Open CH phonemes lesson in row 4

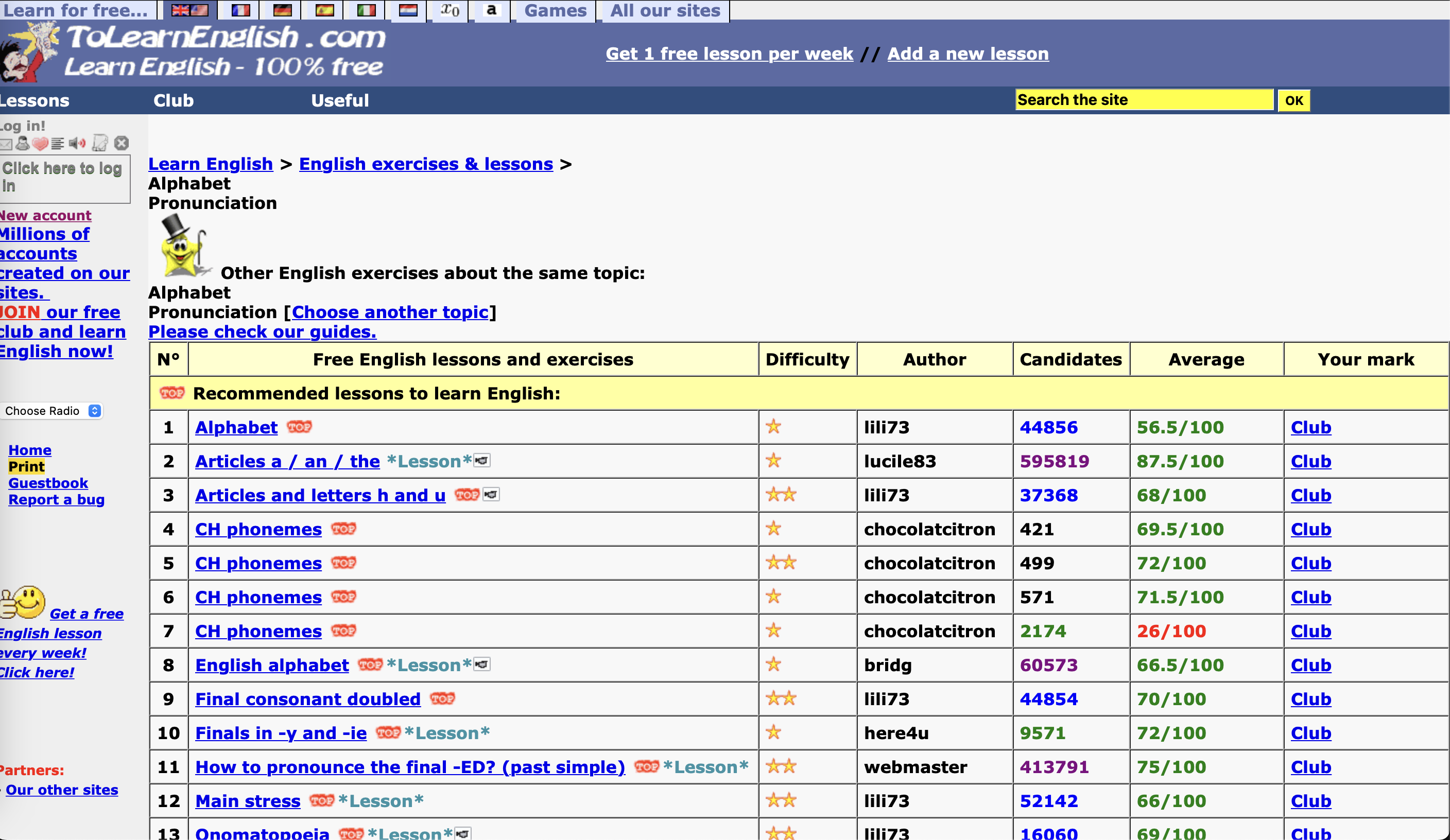click(x=258, y=529)
